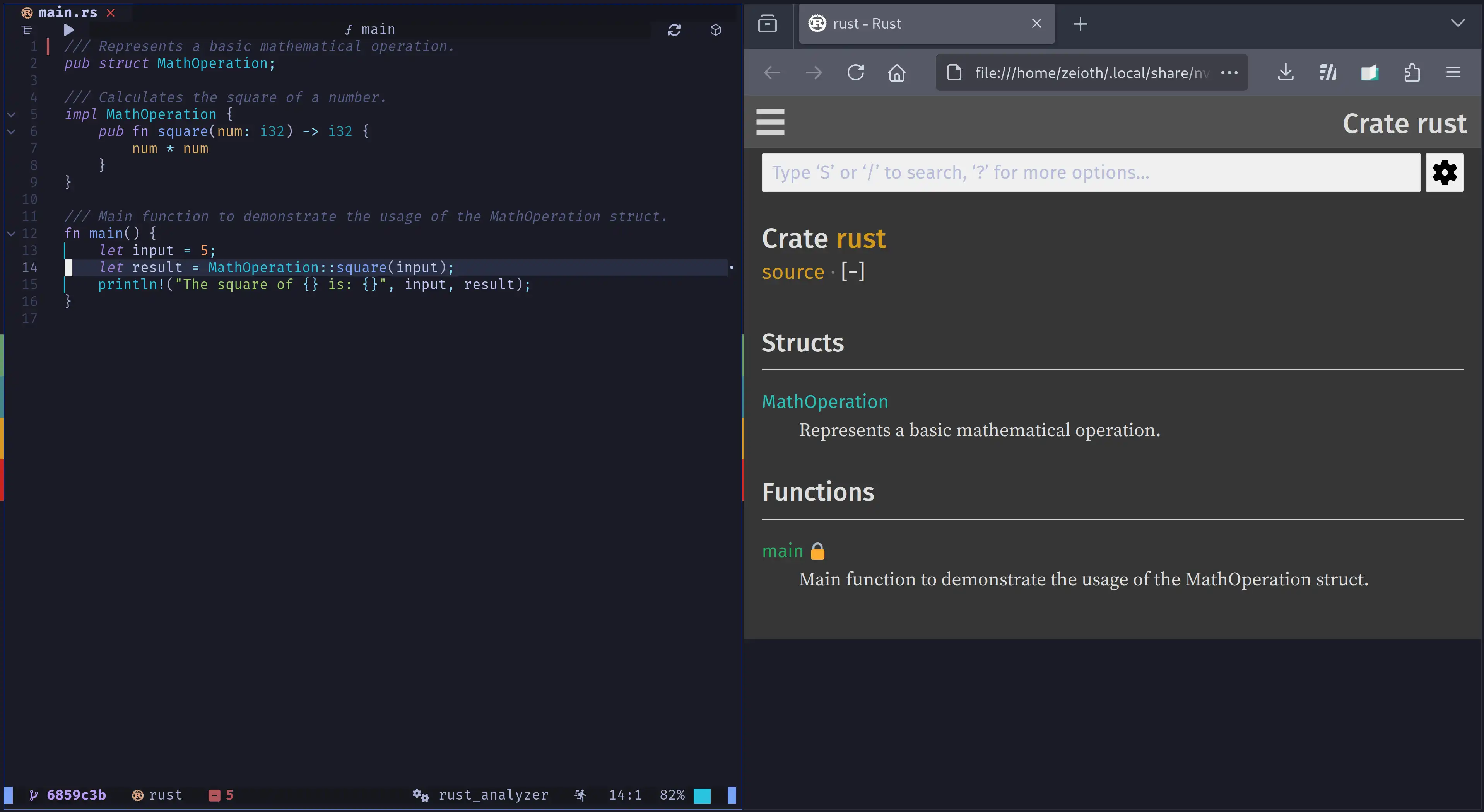Open a new browser tab with plus button

1080,24
